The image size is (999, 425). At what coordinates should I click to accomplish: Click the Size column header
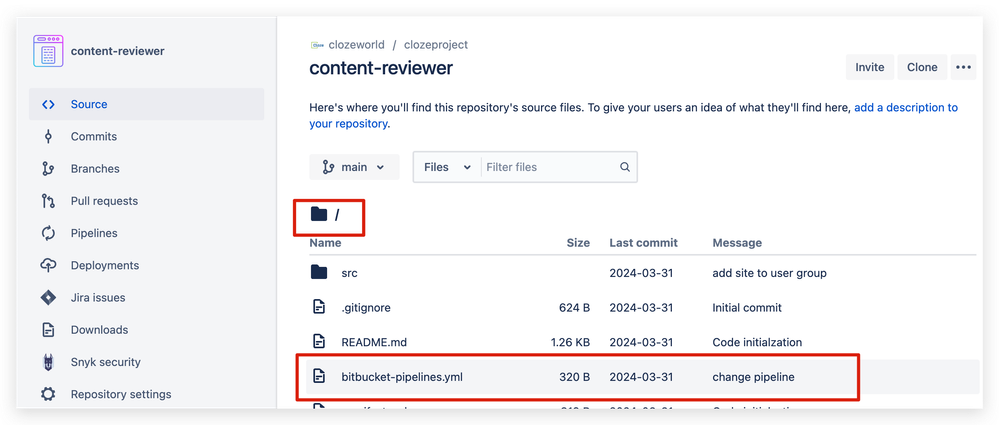(x=579, y=243)
